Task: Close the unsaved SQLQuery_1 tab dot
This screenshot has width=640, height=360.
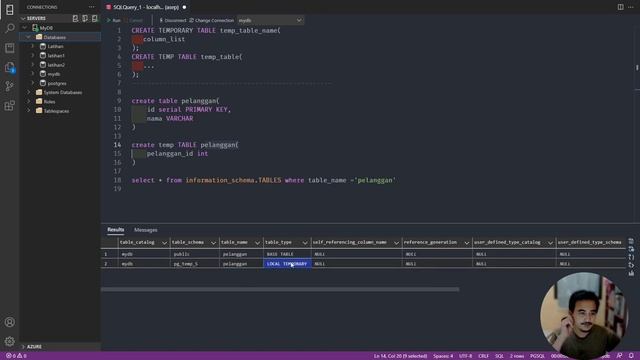Action: [184, 7]
